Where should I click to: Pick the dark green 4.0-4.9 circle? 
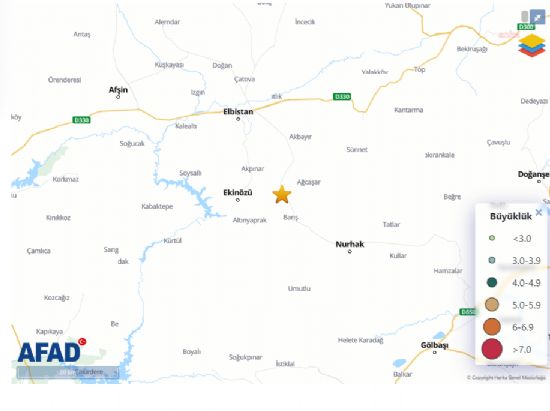pyautogui.click(x=492, y=282)
